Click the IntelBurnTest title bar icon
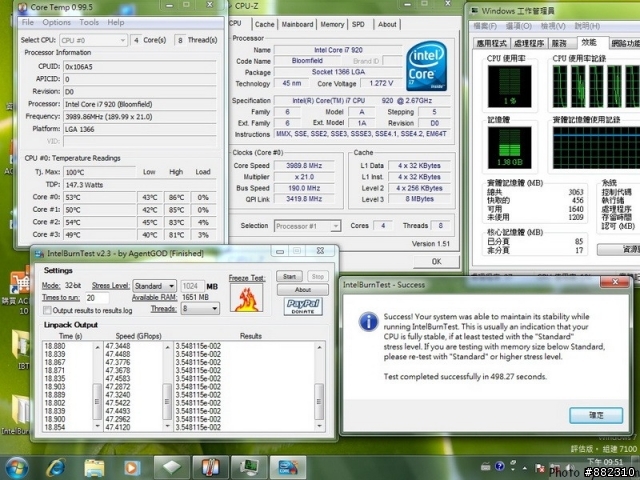Screen dimensions: 640x480 pyautogui.click(x=40, y=253)
